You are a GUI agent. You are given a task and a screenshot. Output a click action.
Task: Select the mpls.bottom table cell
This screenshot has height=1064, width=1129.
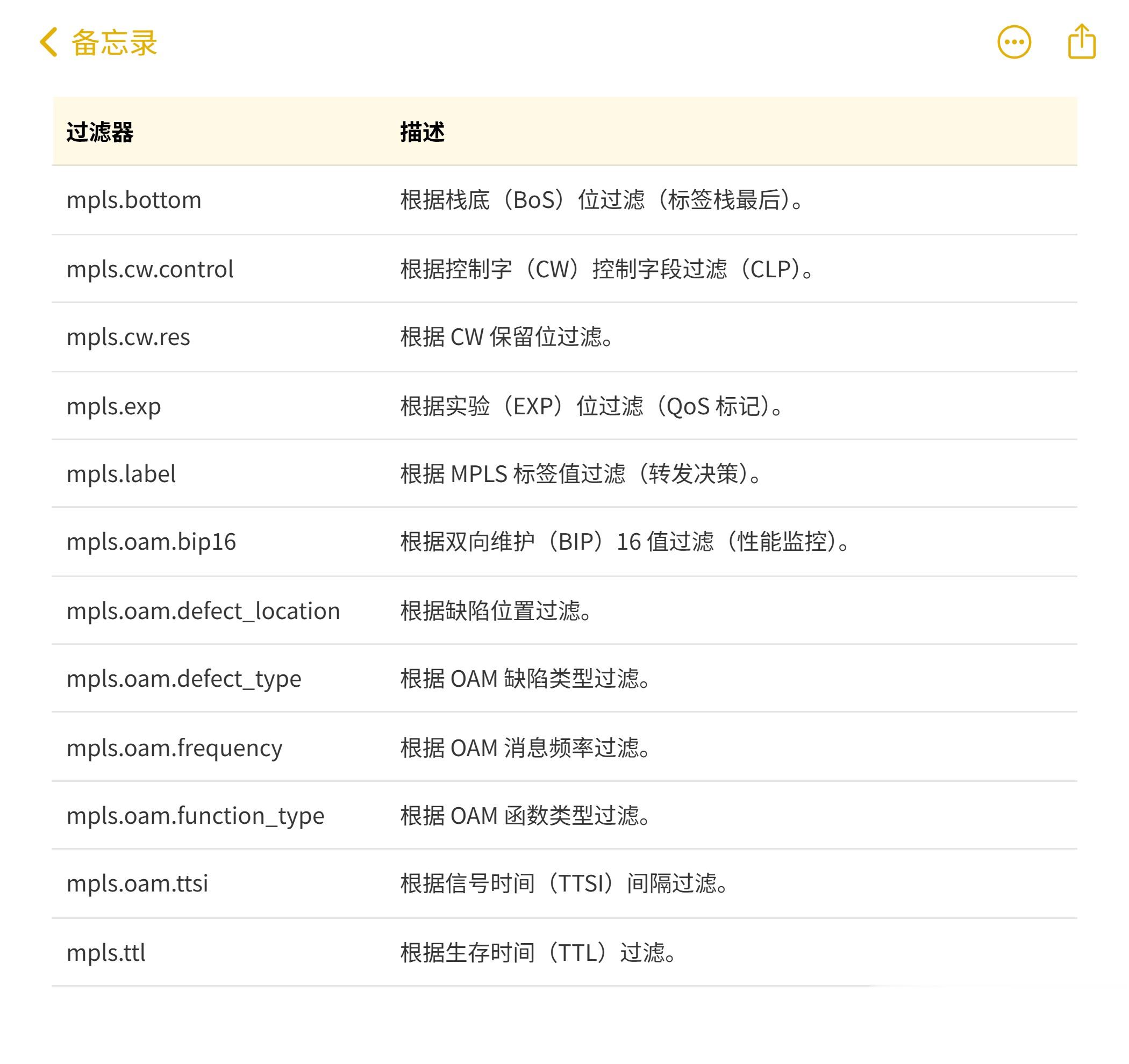tap(134, 200)
